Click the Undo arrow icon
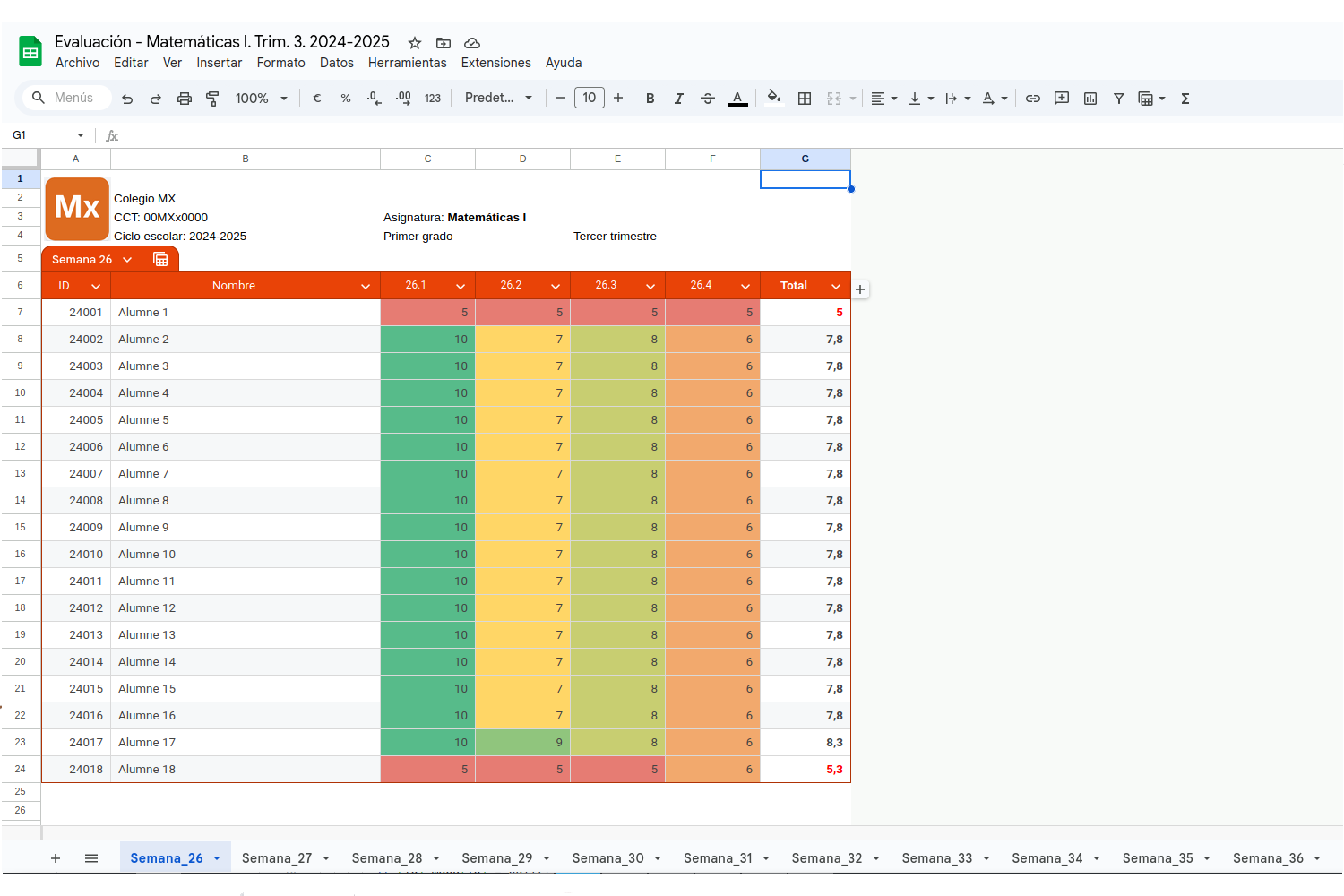Screen dimensions: 1344x896 127,99
